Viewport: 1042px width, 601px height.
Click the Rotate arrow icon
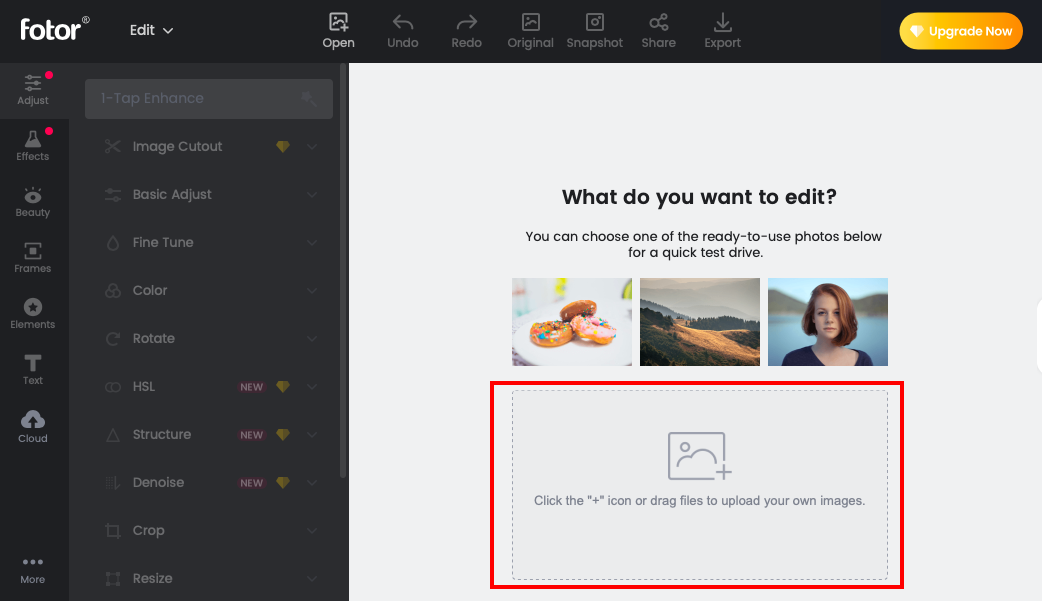click(x=113, y=338)
